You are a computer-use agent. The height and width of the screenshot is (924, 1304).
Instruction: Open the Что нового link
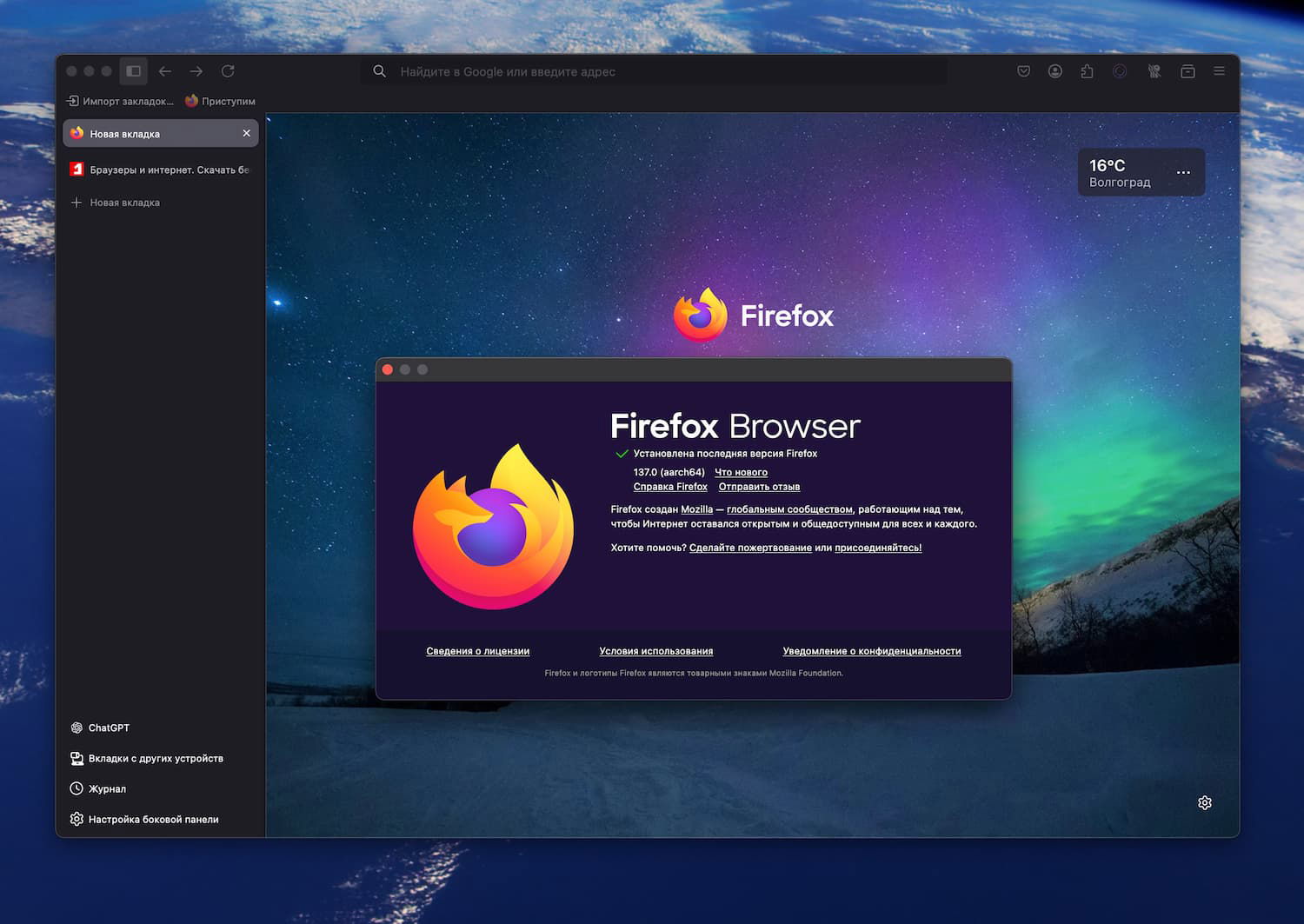[x=741, y=472]
